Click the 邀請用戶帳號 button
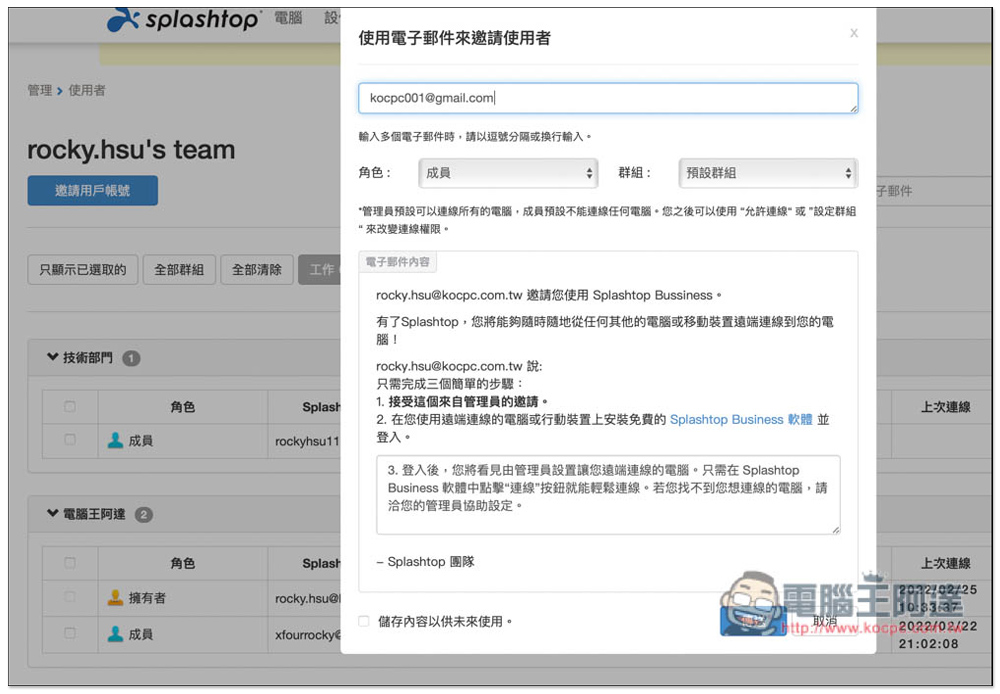1000x694 pixels. pyautogui.click(x=92, y=190)
